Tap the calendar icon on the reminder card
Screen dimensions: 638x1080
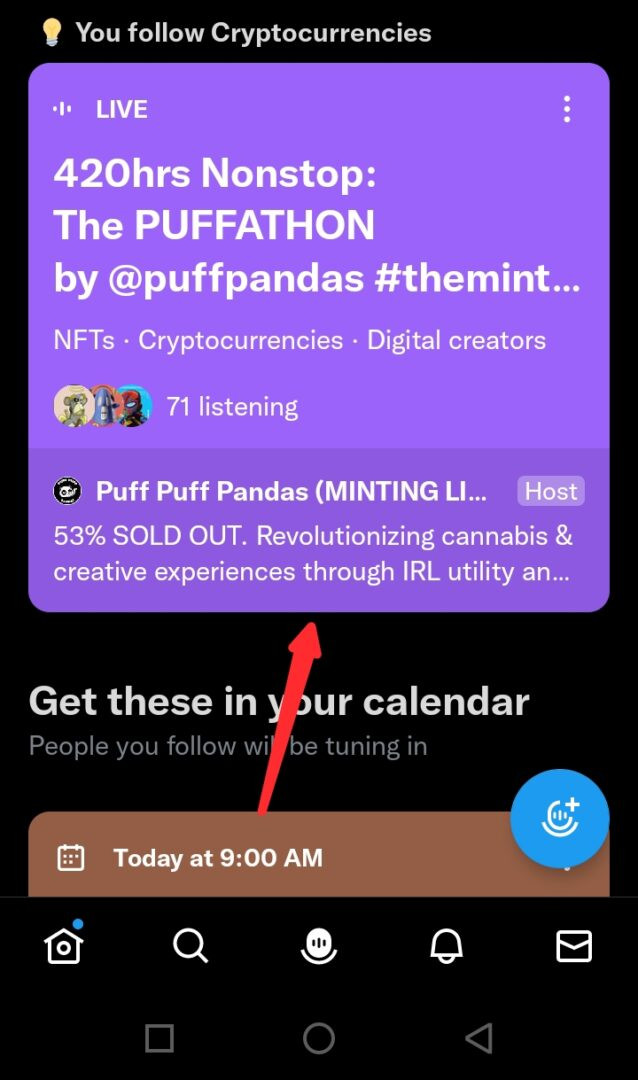point(70,858)
